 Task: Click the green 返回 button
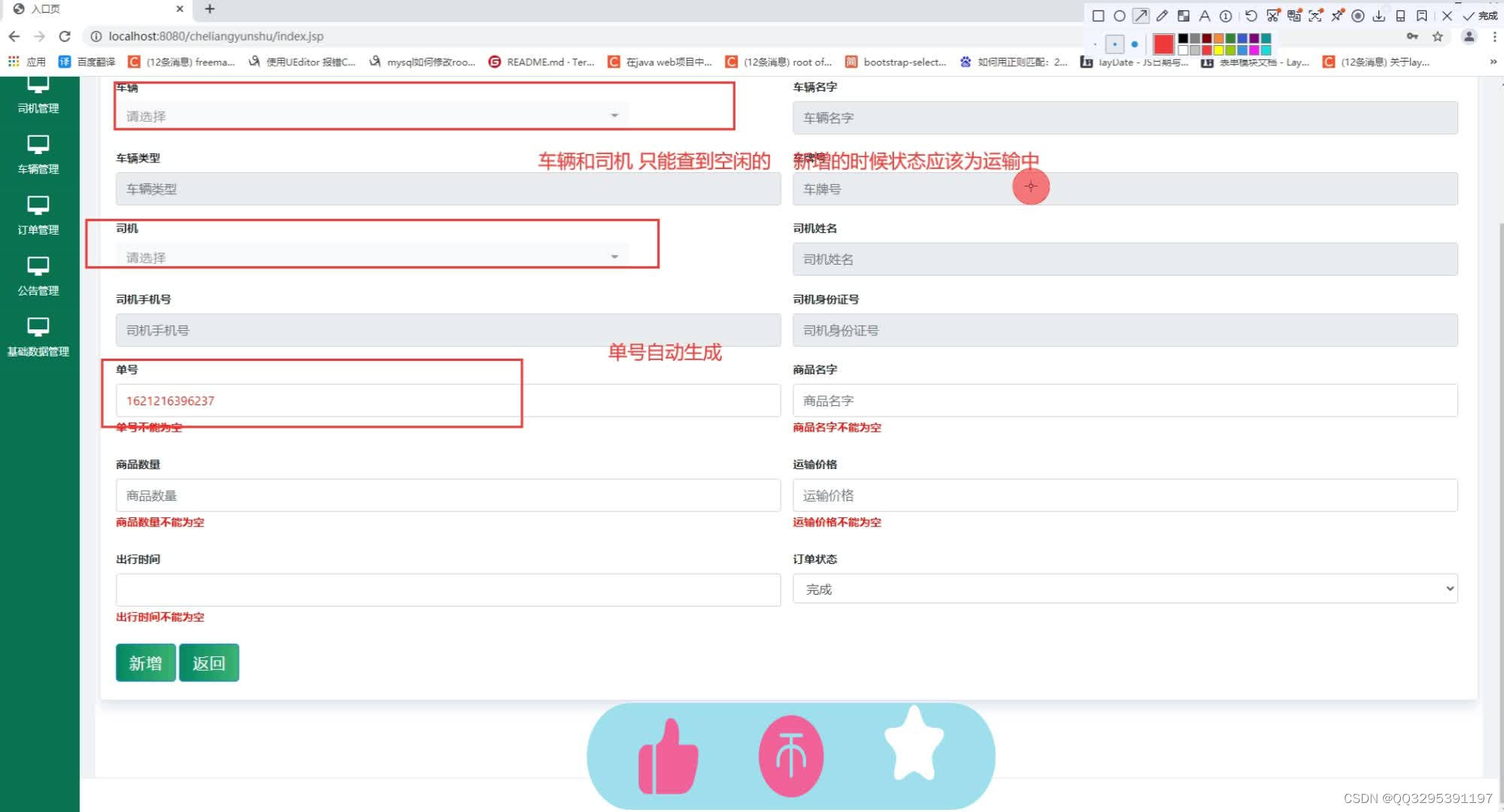(209, 662)
